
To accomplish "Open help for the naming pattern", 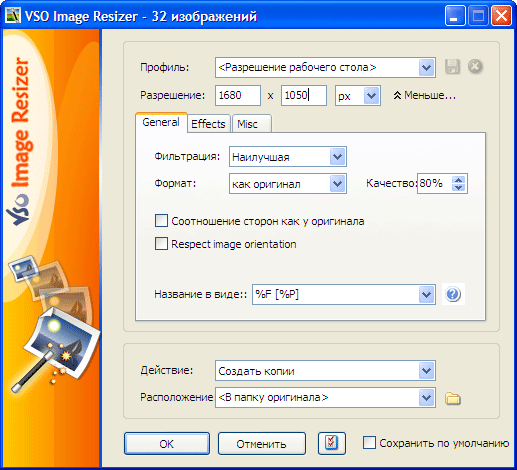I will 453,294.
